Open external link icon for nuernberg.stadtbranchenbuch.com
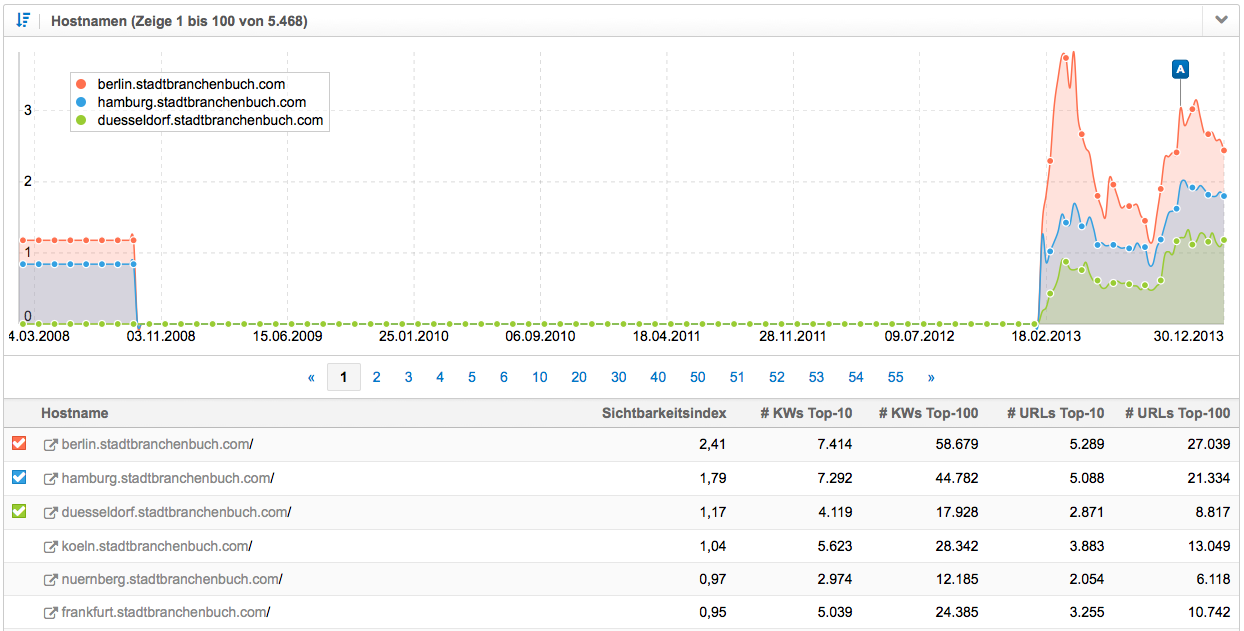 pyautogui.click(x=50, y=580)
